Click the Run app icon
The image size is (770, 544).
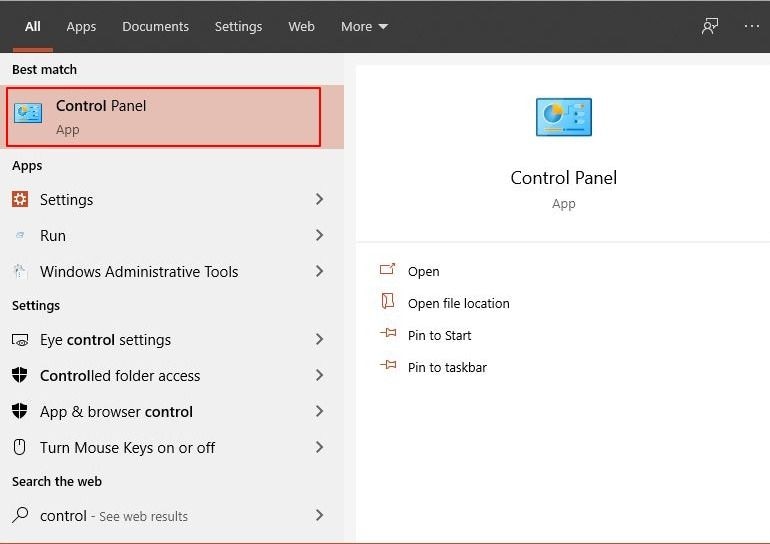(20, 236)
